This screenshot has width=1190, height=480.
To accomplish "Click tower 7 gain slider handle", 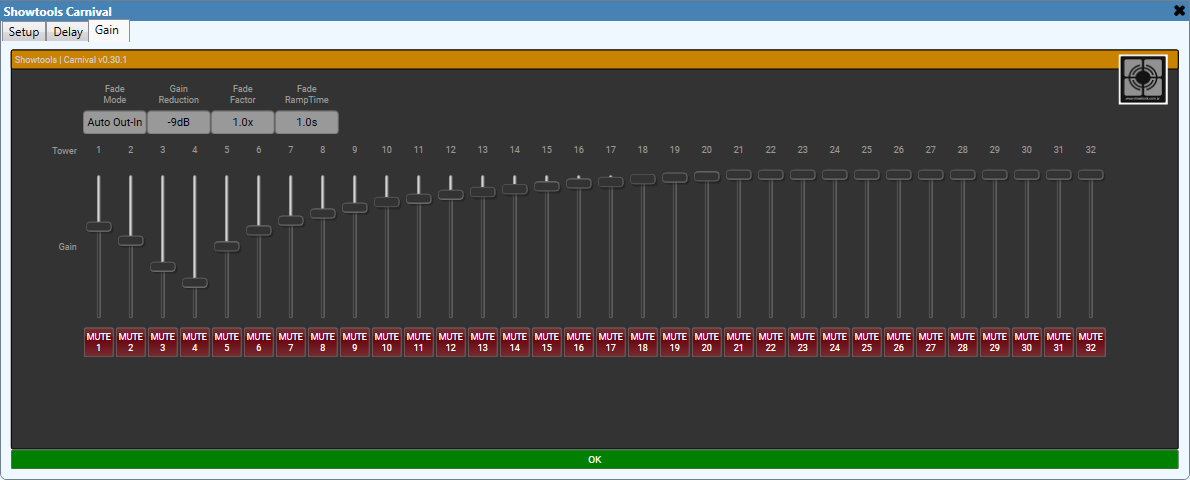I will tap(291, 220).
